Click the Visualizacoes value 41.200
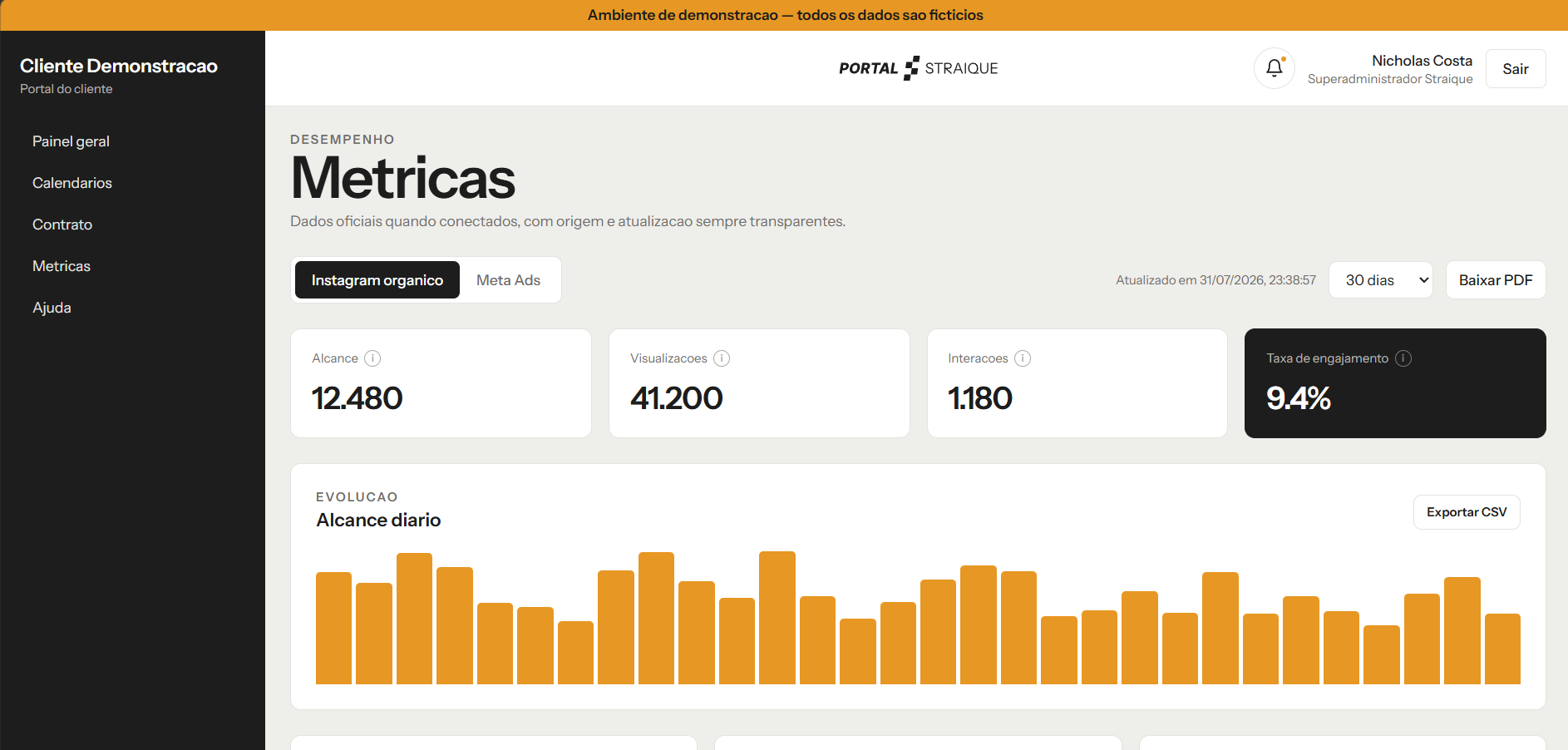1568x750 pixels. 677,398
